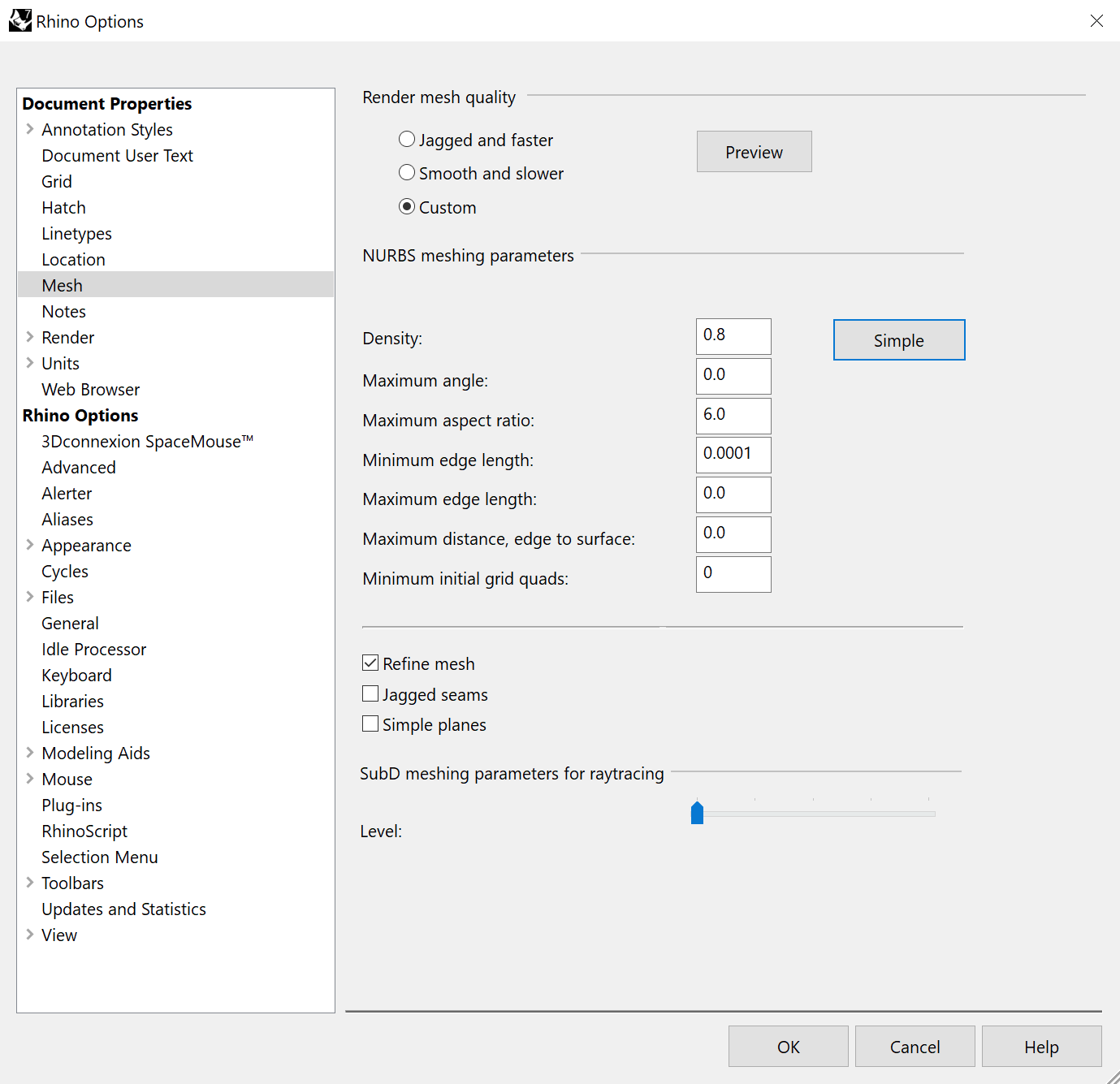Select RhinoScript in the tree
The image size is (1120, 1084).
[84, 831]
